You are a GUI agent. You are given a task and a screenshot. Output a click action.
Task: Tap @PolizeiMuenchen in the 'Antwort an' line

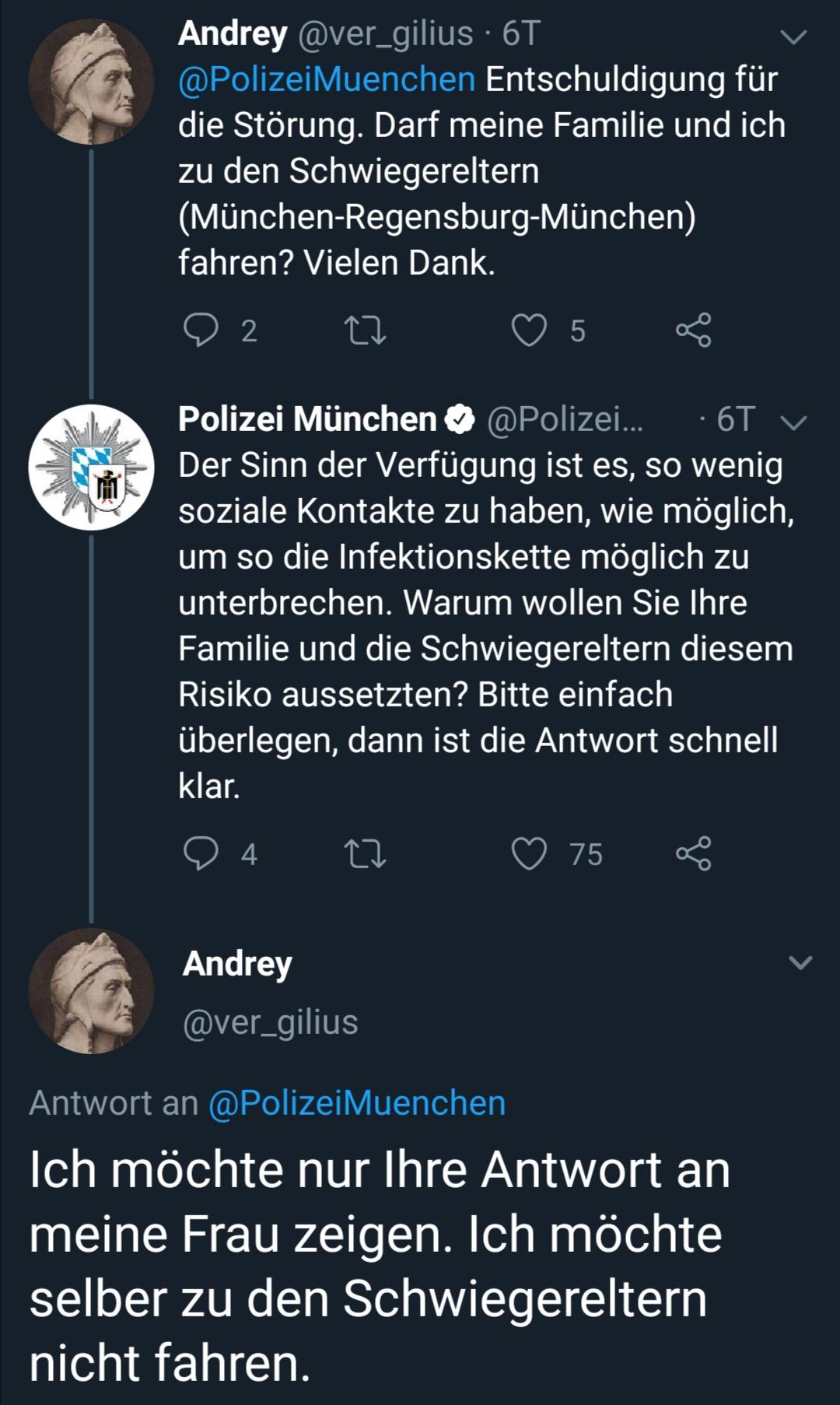(x=357, y=1103)
